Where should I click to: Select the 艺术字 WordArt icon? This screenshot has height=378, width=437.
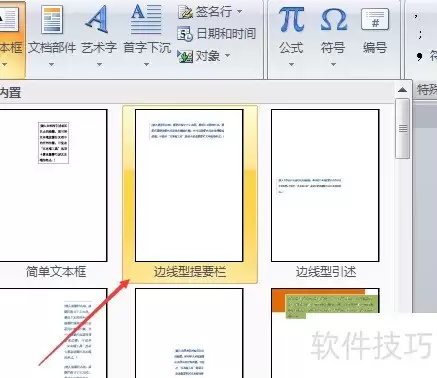click(98, 19)
